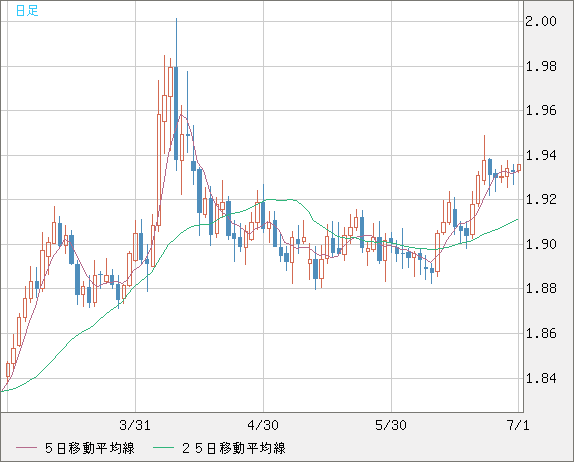Screen dimensions: 574x462
Task: Click the 4/30 date axis label
Action: (263, 425)
